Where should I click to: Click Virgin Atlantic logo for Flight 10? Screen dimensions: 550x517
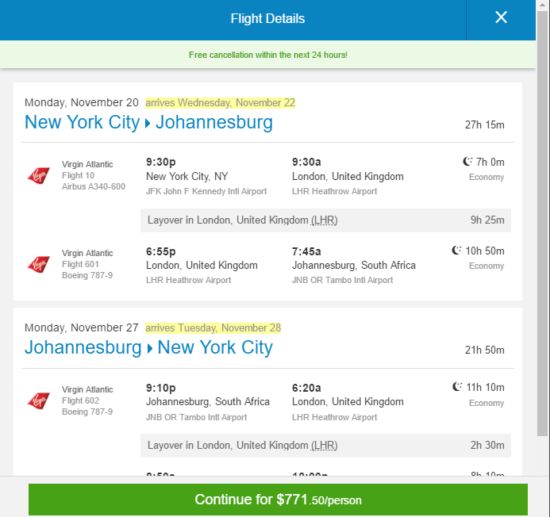coord(39,175)
